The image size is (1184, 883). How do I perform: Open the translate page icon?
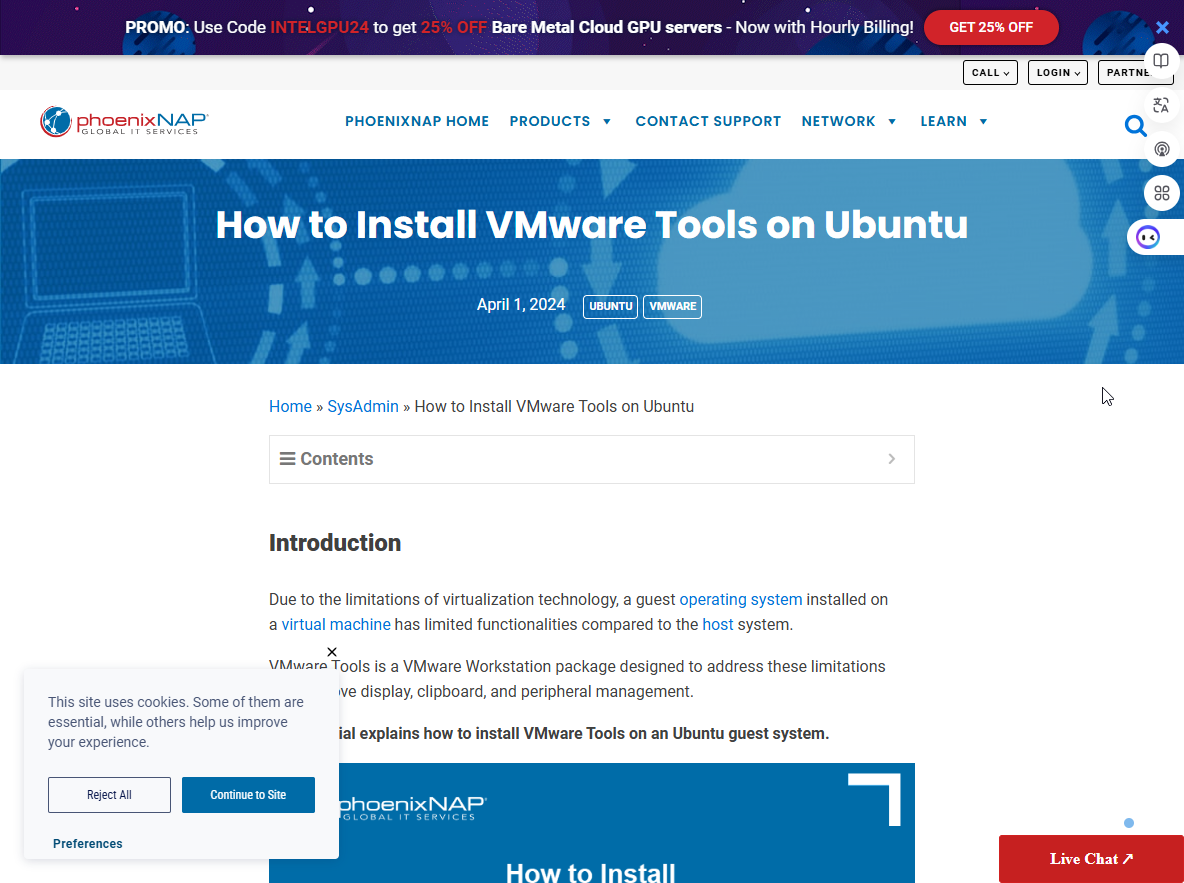(x=1161, y=105)
